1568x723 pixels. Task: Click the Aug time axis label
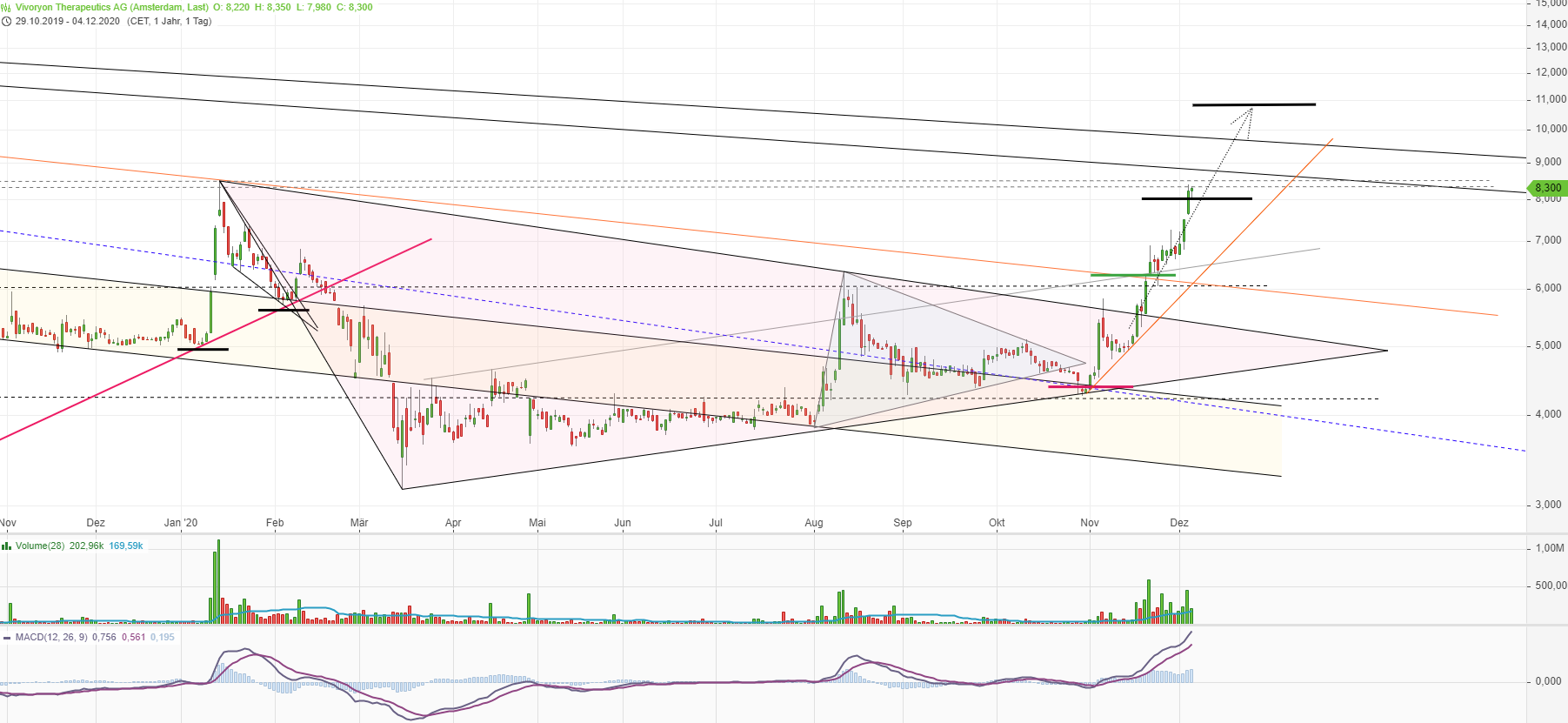pos(814,523)
